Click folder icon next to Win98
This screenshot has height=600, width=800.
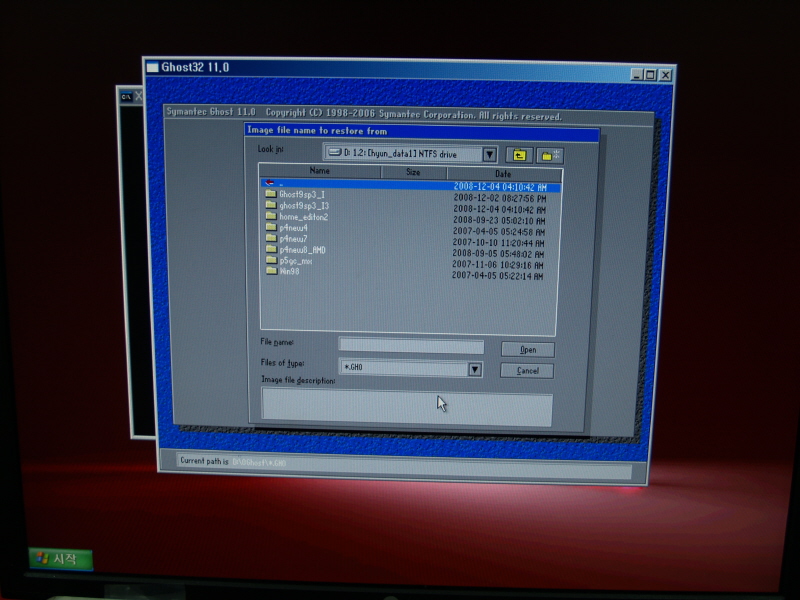pyautogui.click(x=270, y=271)
